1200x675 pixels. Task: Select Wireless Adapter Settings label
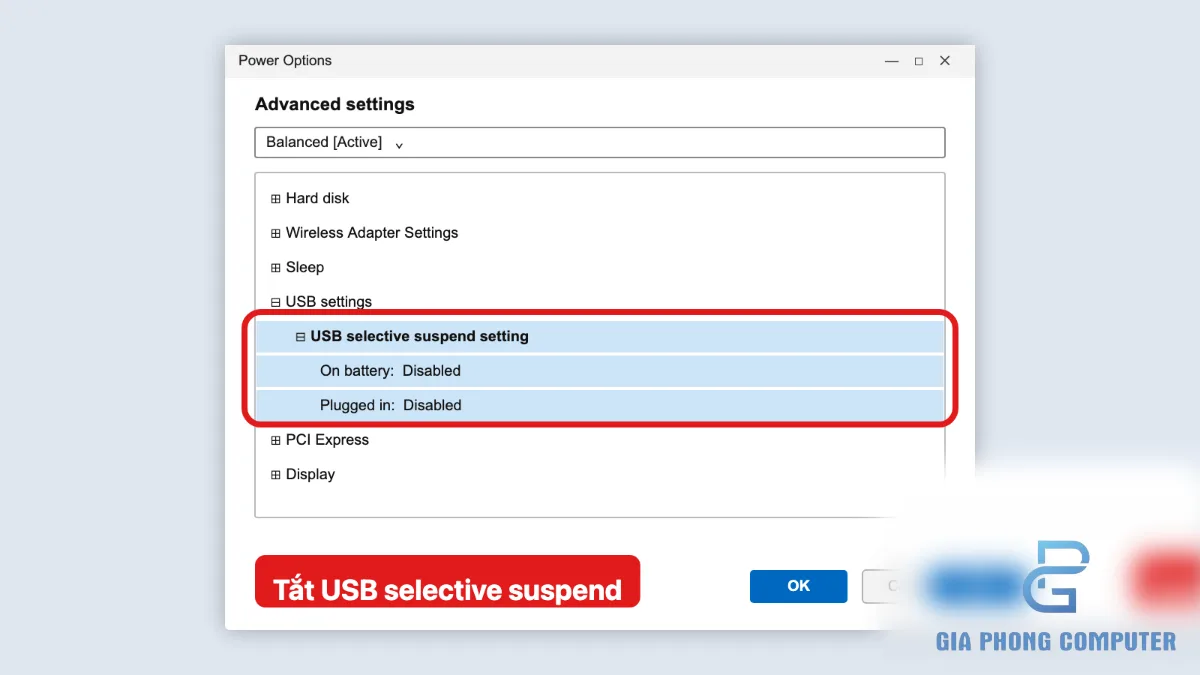tap(372, 233)
